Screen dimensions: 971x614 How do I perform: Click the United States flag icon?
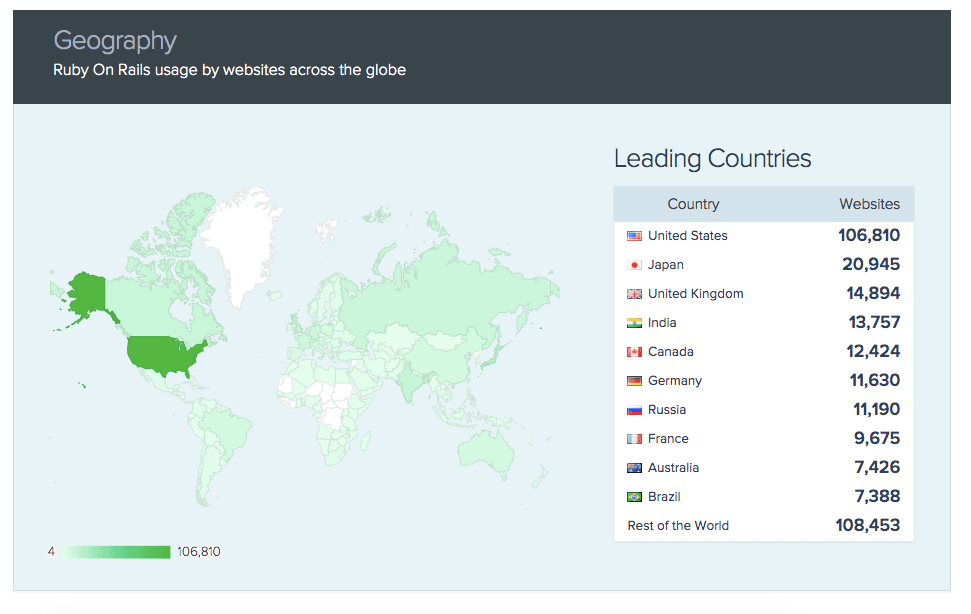(634, 236)
